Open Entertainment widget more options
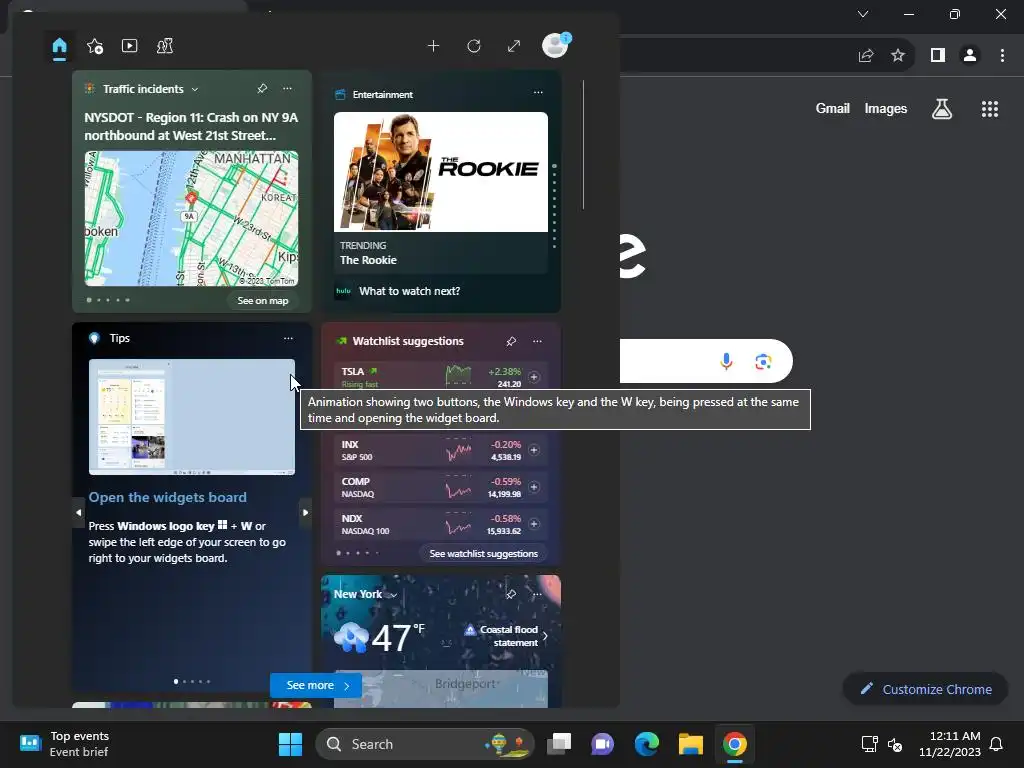 (538, 92)
